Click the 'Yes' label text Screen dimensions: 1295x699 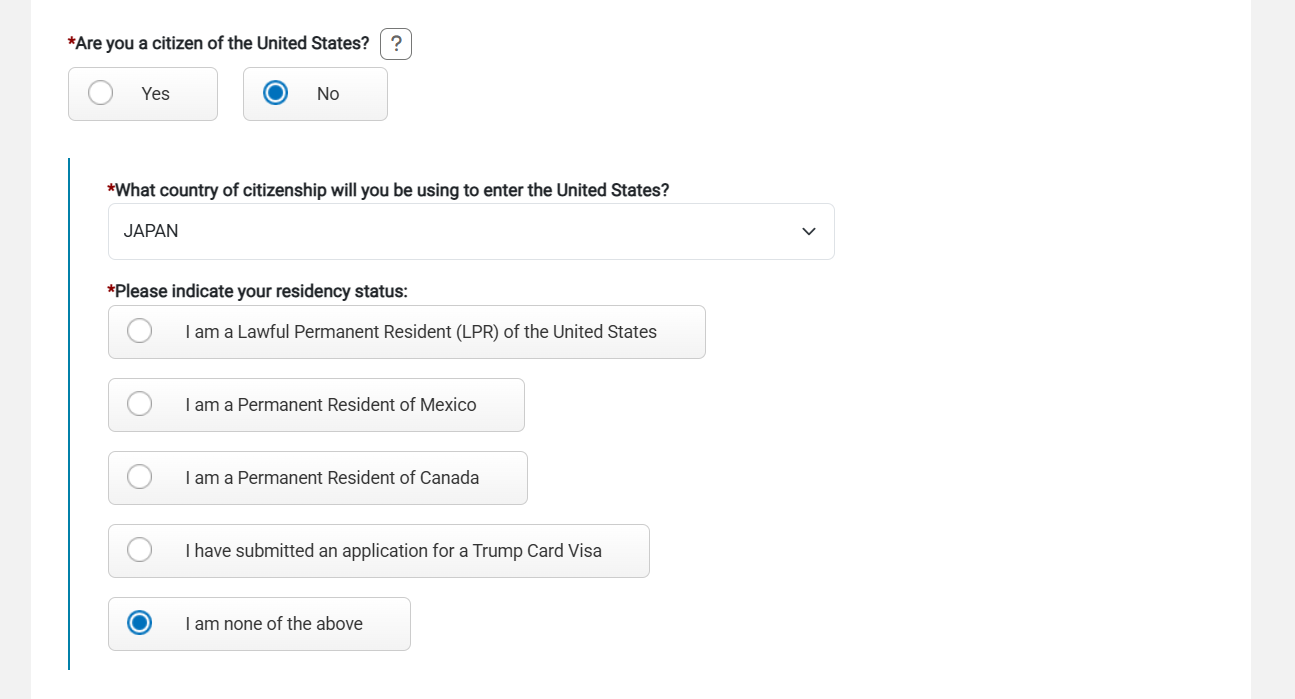pos(155,94)
